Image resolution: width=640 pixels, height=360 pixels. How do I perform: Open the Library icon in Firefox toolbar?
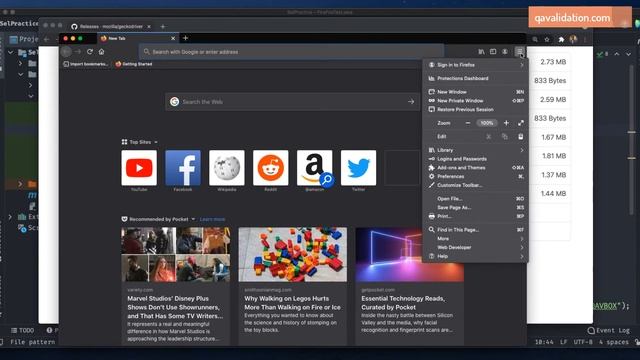point(481,51)
